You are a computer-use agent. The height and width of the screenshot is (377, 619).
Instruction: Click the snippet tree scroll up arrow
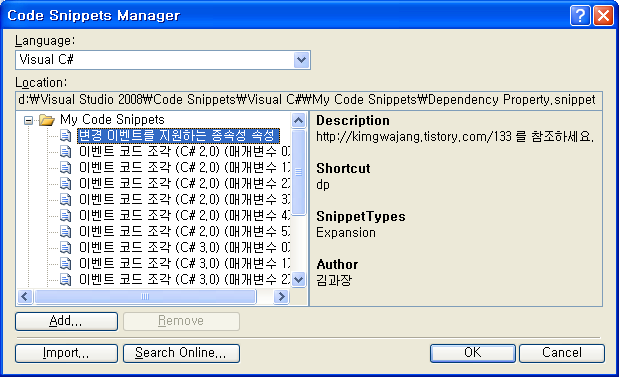point(299,120)
